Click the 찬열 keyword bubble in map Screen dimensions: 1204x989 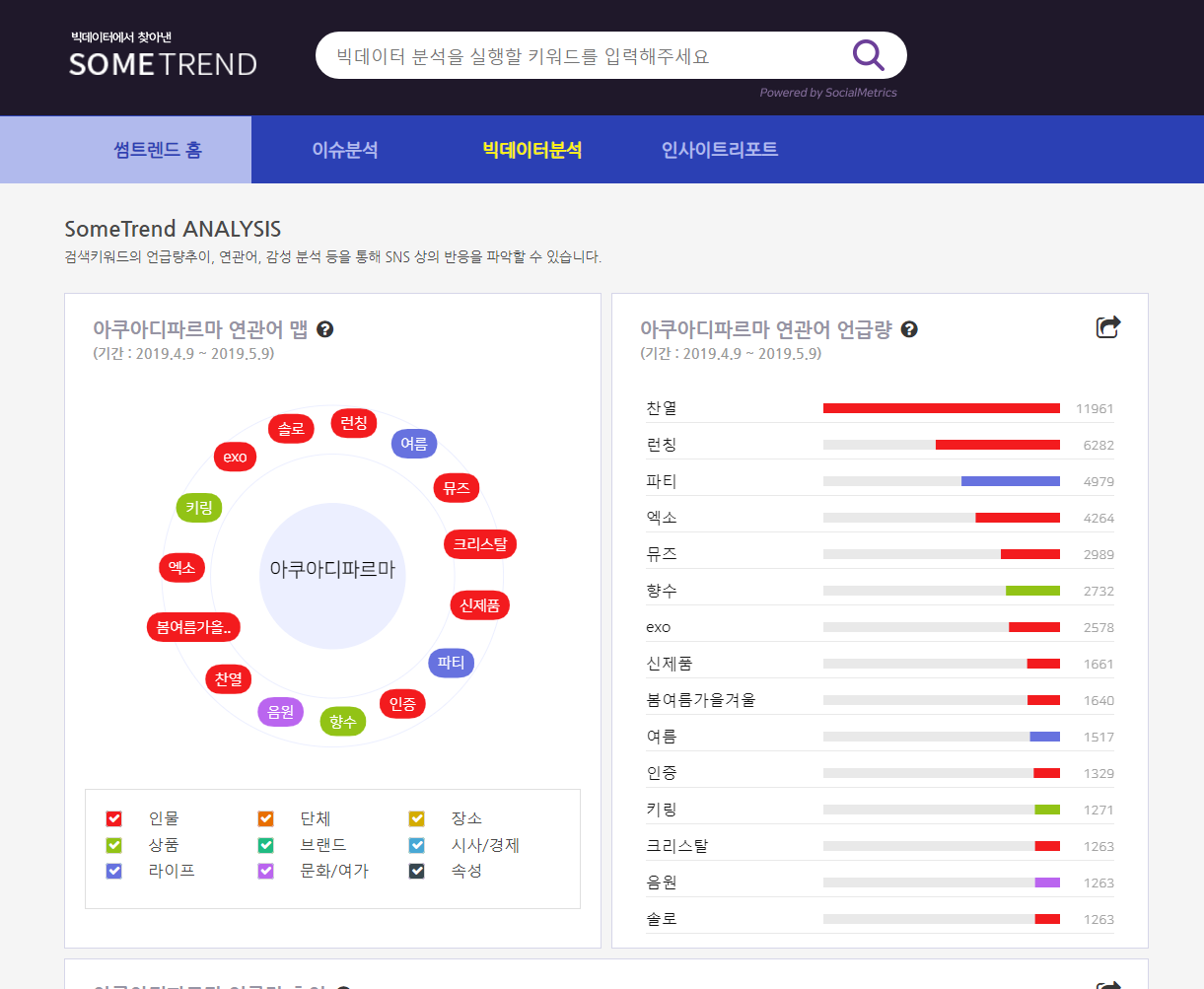coord(229,678)
